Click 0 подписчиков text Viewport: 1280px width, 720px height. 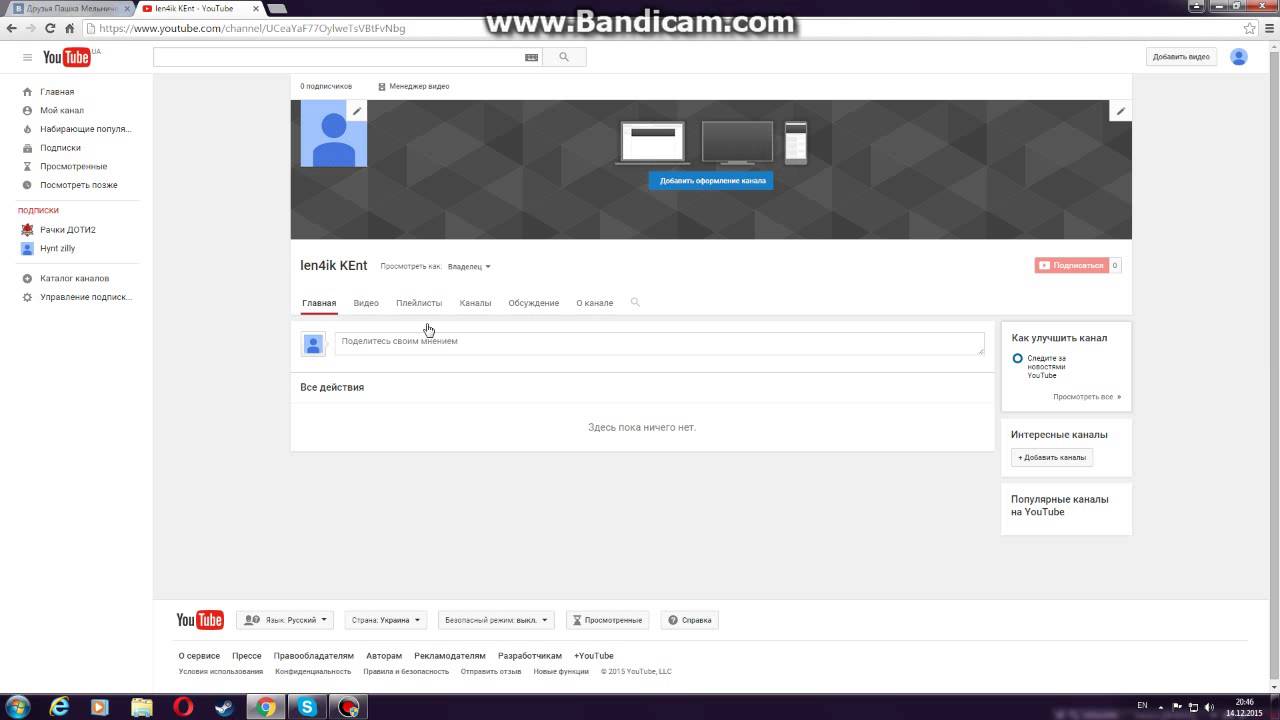pos(326,86)
